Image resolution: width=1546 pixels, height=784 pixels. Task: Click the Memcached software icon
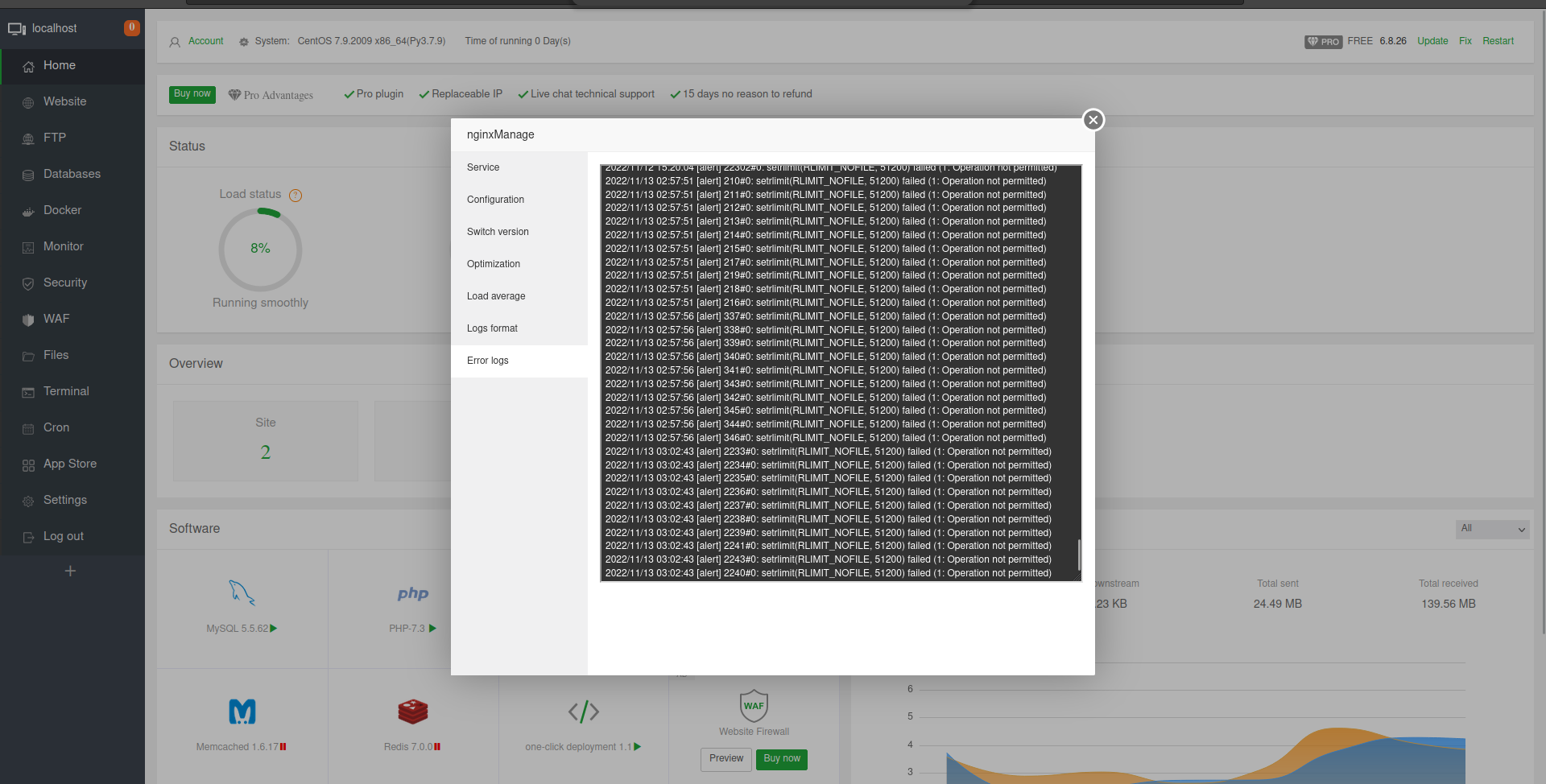(242, 712)
